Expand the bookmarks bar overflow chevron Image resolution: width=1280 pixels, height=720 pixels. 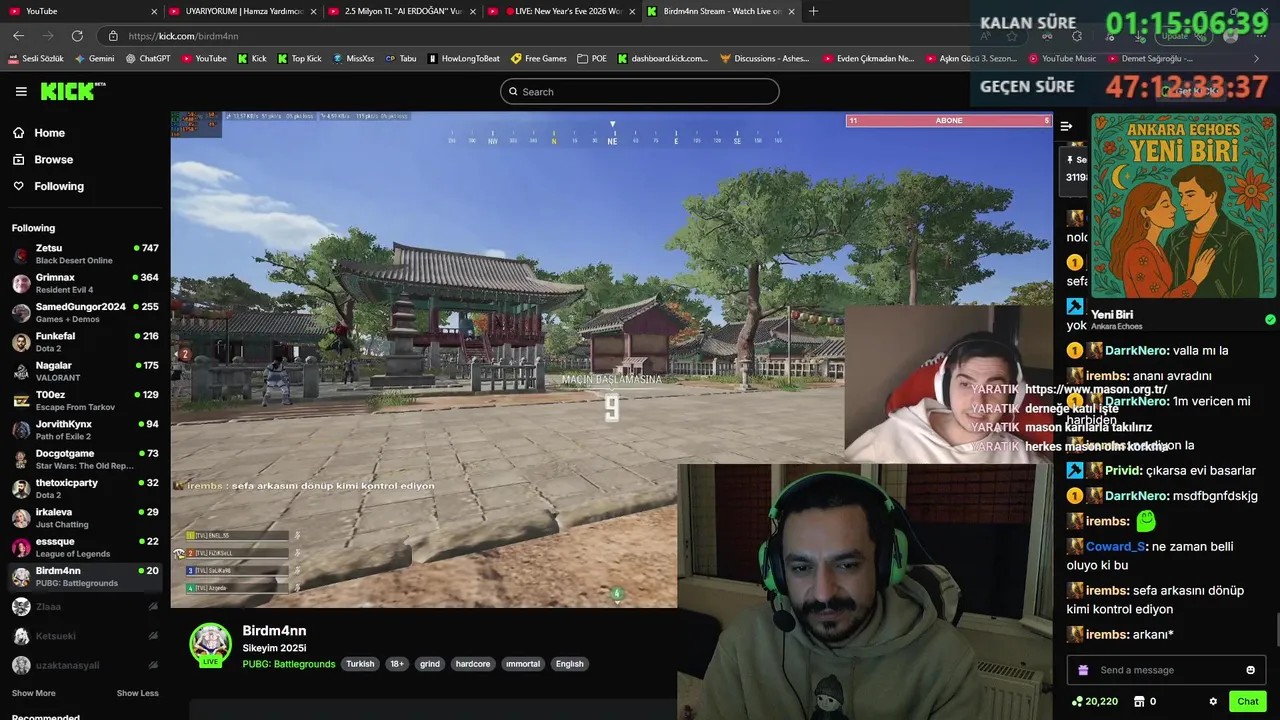(1257, 59)
